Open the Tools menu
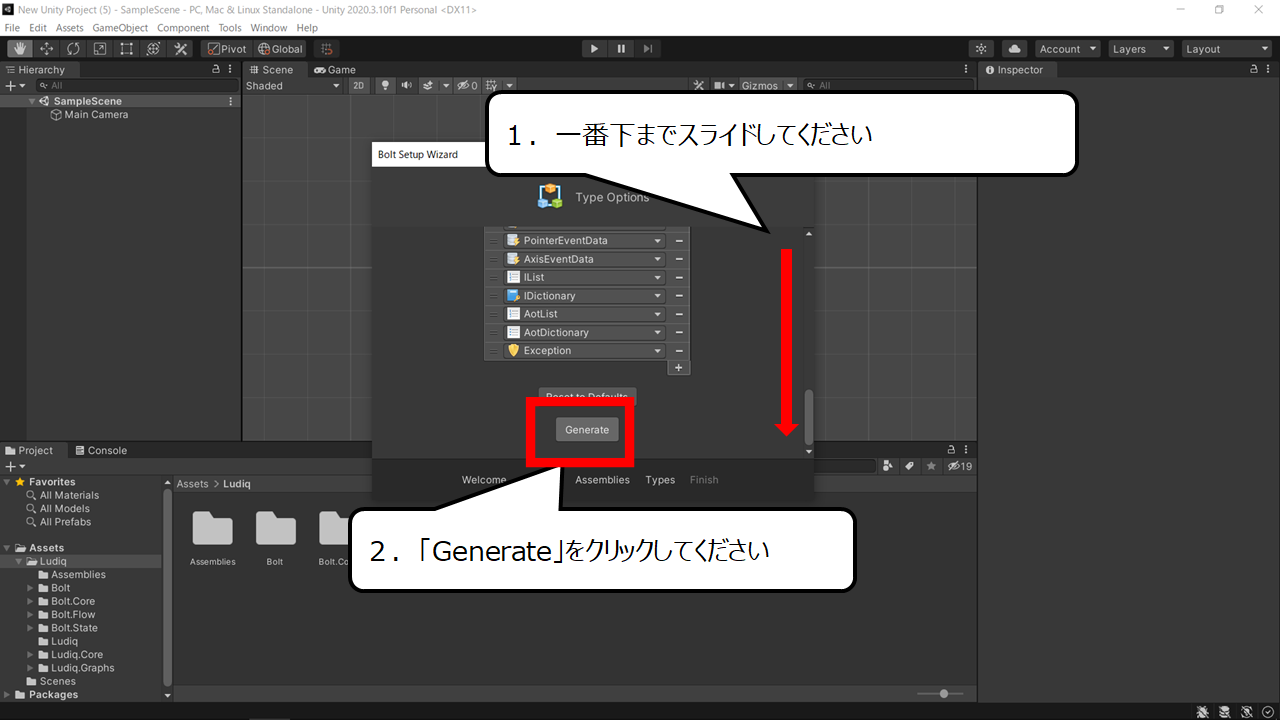 [230, 28]
